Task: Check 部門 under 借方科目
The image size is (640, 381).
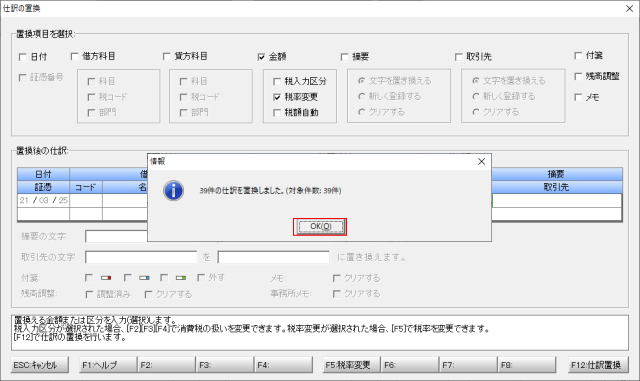Action: (91, 113)
